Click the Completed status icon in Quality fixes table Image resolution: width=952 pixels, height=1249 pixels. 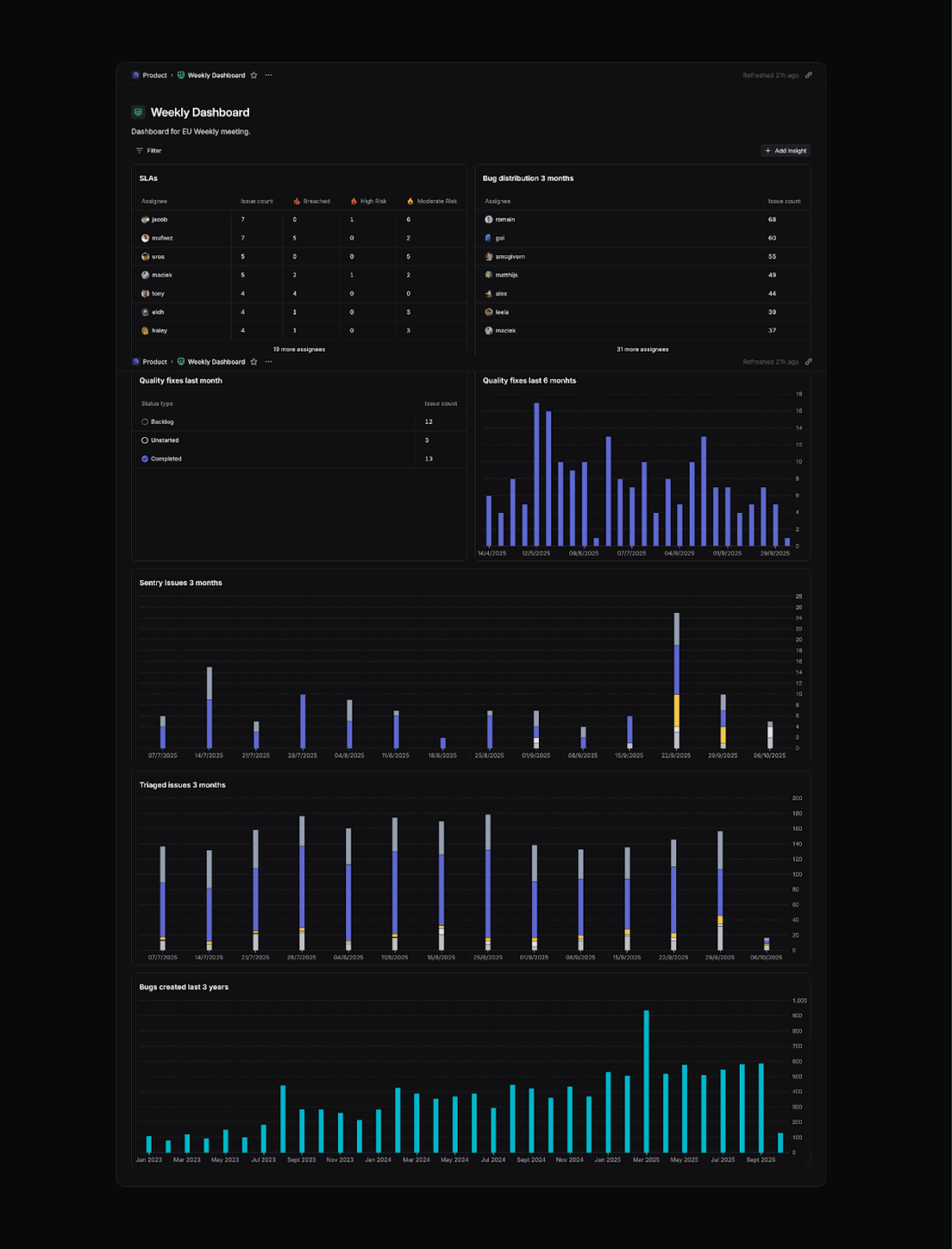(x=145, y=459)
